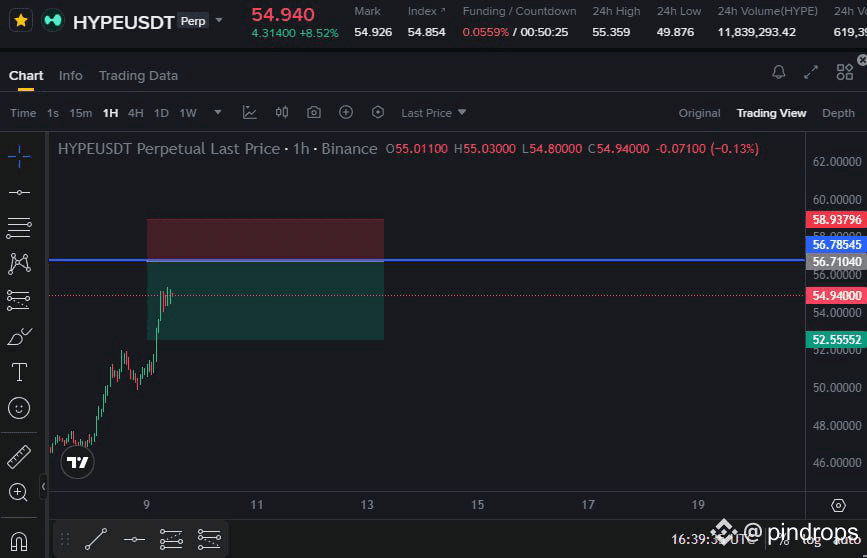The image size is (867, 558).
Task: Click the red 58.93796 stop price label
Action: (836, 220)
